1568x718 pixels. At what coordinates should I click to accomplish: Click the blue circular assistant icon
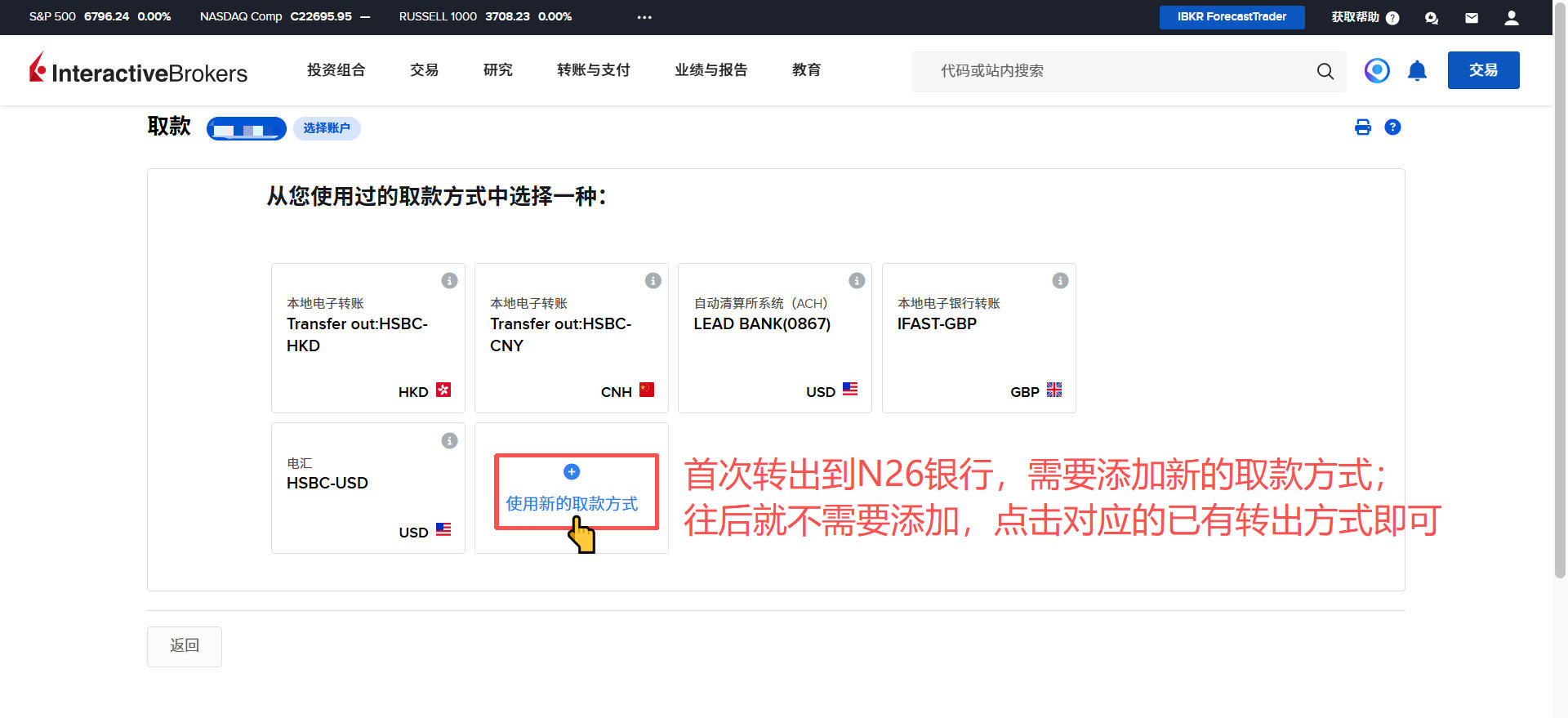coord(1376,71)
